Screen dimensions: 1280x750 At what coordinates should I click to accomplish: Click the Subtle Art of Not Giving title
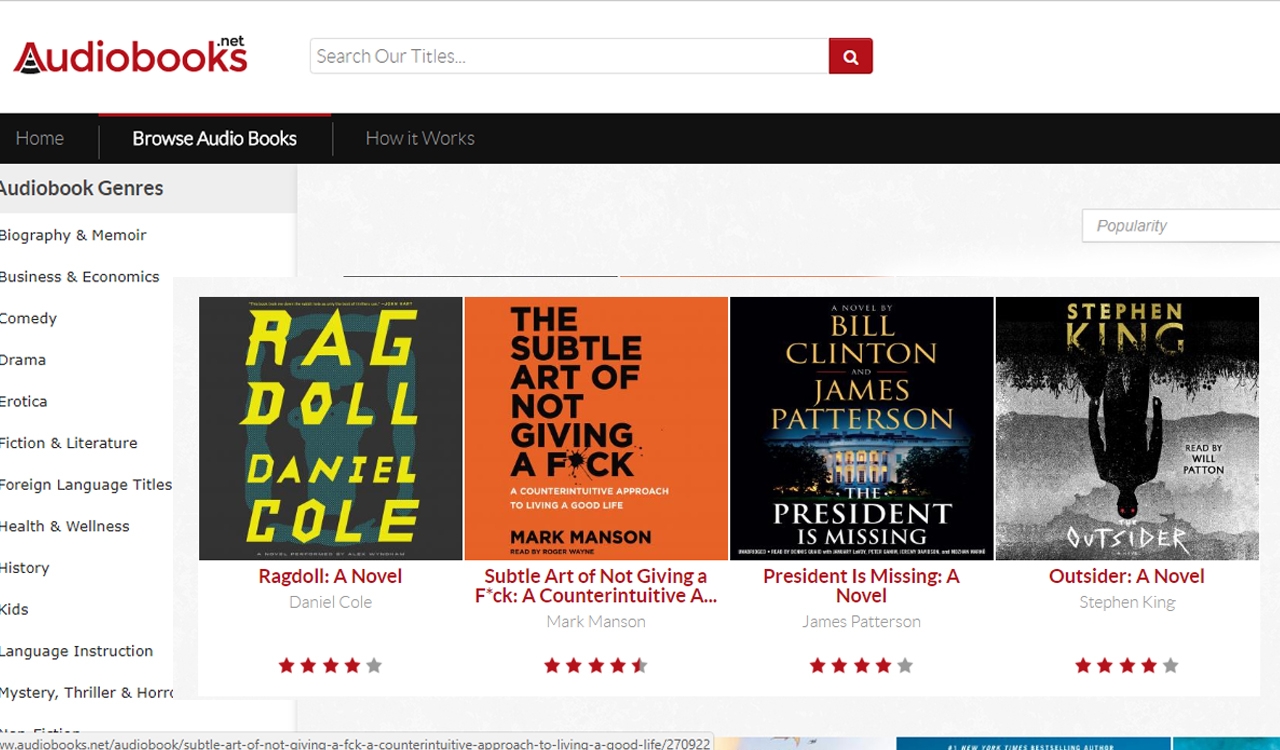(x=596, y=586)
